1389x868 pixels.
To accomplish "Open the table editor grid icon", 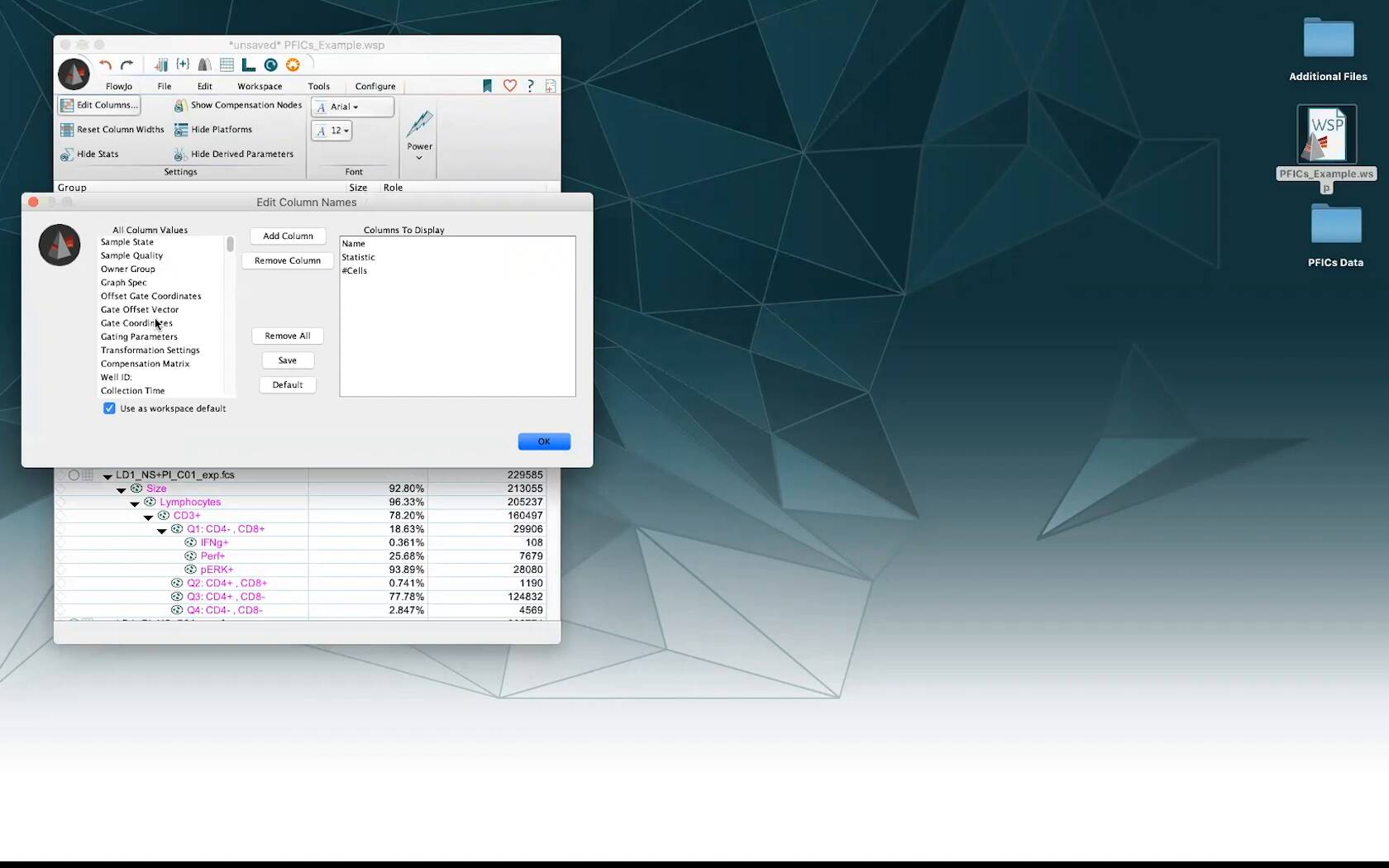I will [x=227, y=64].
